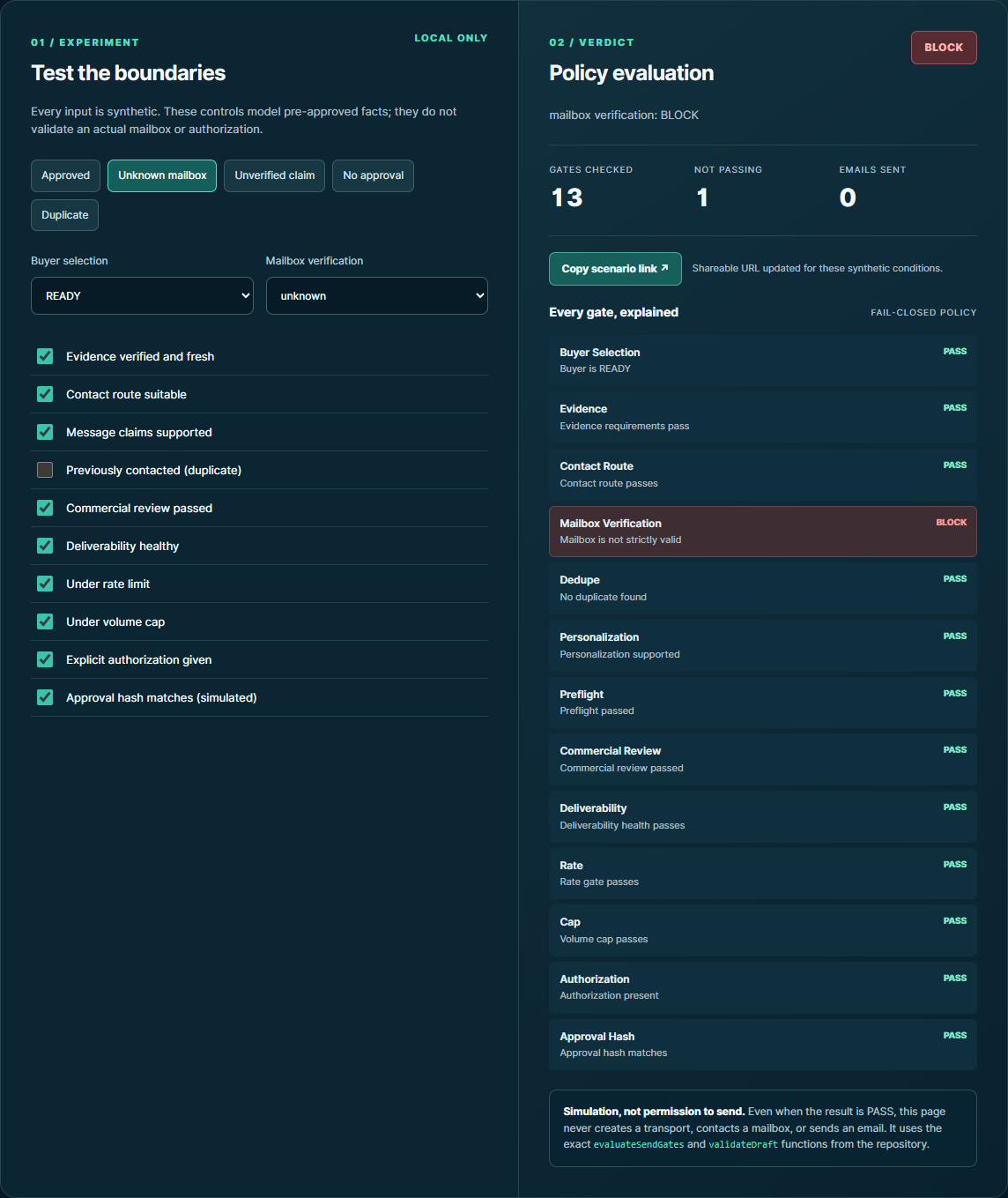The image size is (1008, 1198).
Task: Click the Dedupe gate heading
Action: pyautogui.click(x=580, y=580)
